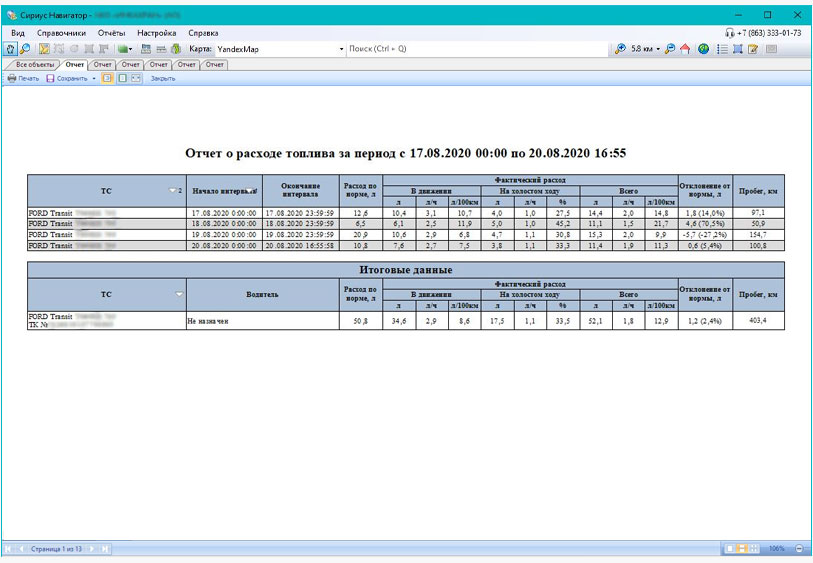Click the zoom out minus button at 100%
Image resolution: width=813 pixels, height=563 pixels.
(799, 549)
